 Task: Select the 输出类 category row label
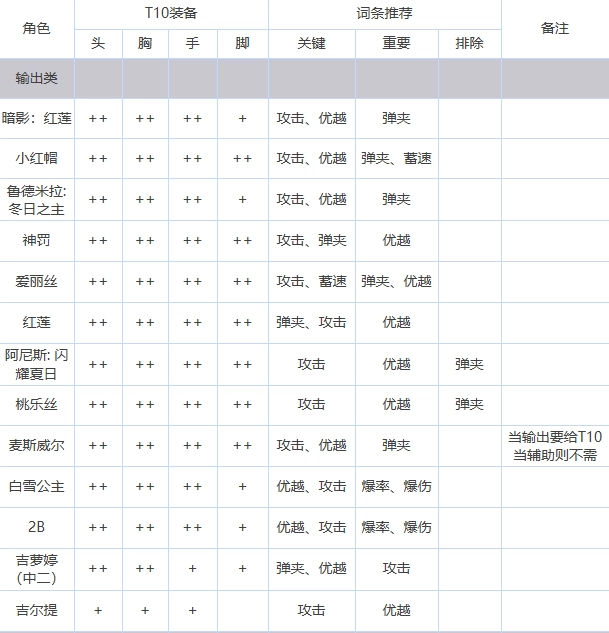pos(36,78)
